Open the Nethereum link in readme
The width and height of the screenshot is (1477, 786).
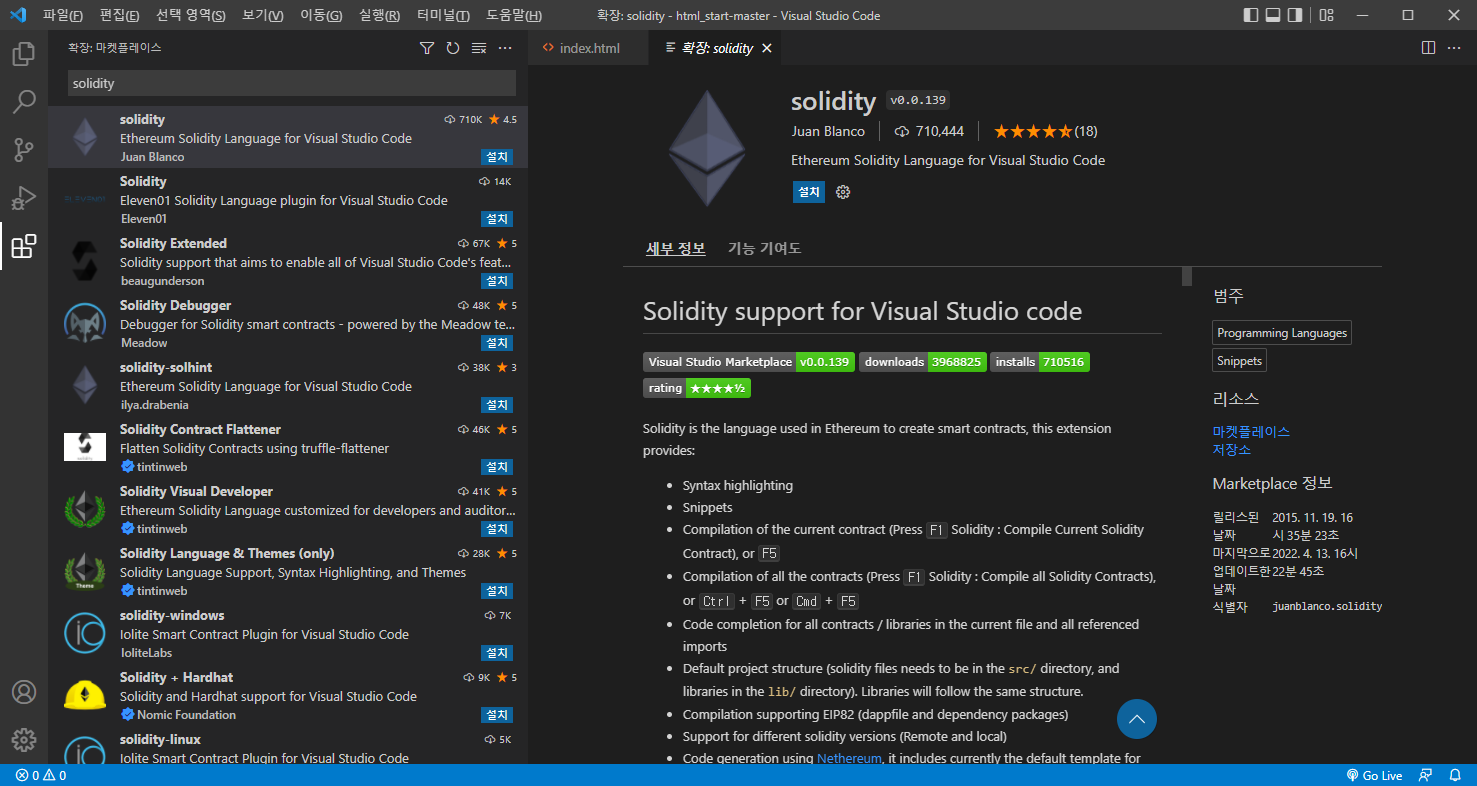pyautogui.click(x=849, y=758)
